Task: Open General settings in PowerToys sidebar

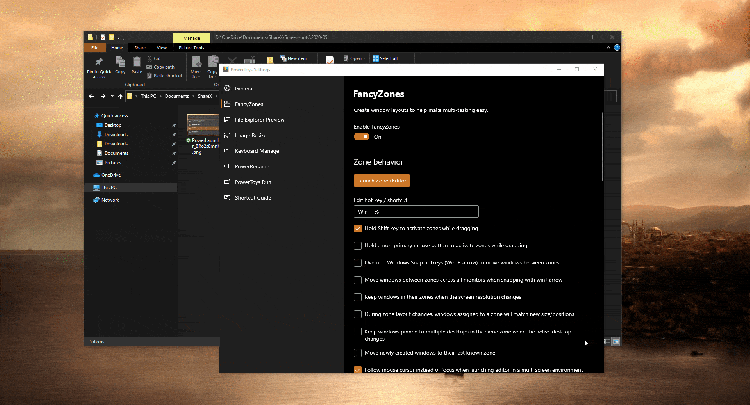Action: coord(245,89)
